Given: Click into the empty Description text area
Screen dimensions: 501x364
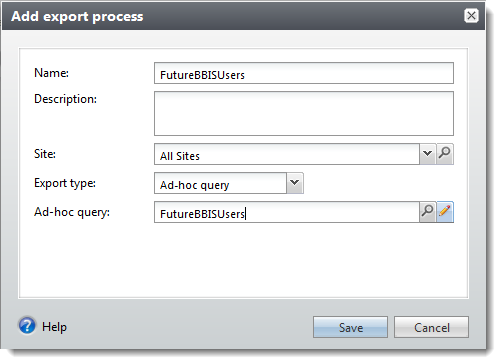Looking at the screenshot, I should (304, 113).
